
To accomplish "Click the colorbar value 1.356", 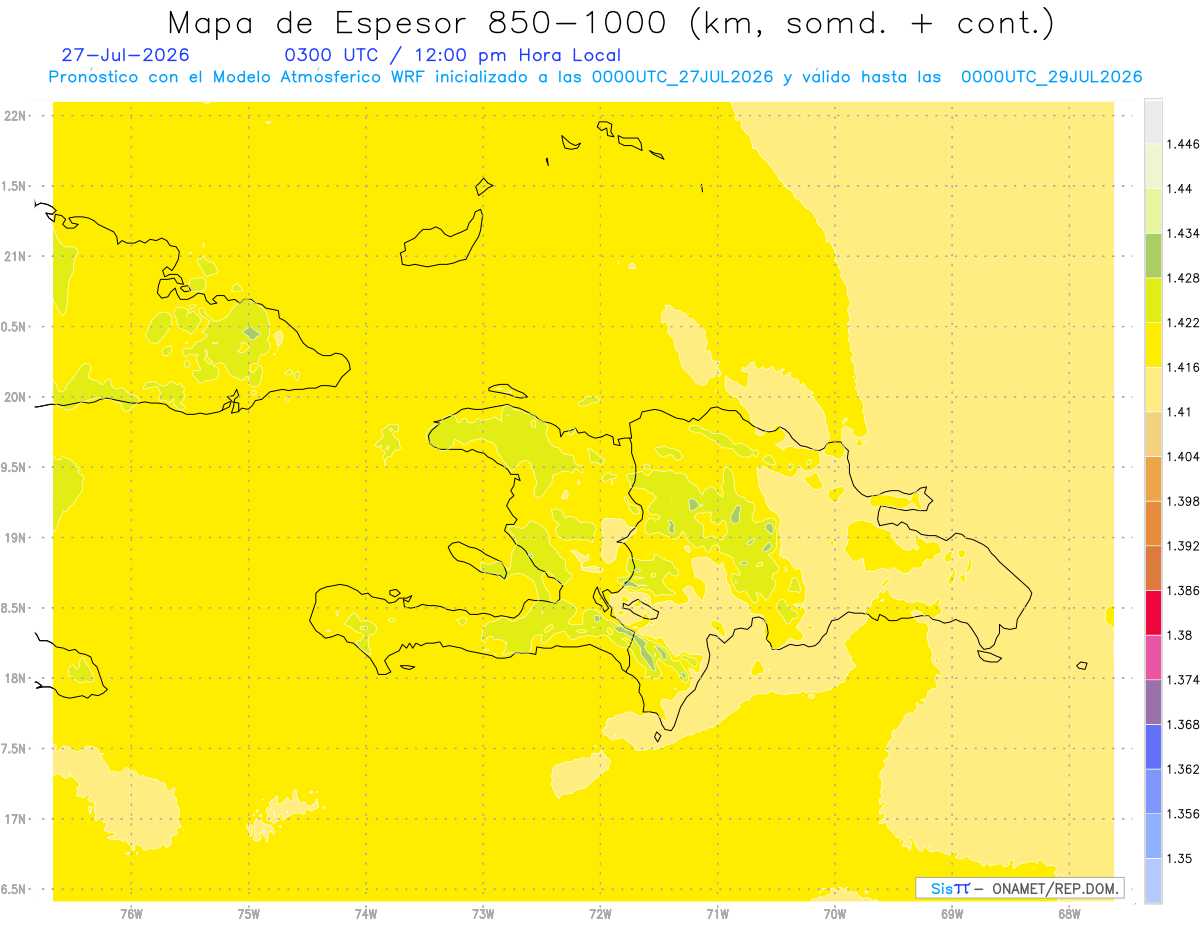I will pyautogui.click(x=1183, y=814).
